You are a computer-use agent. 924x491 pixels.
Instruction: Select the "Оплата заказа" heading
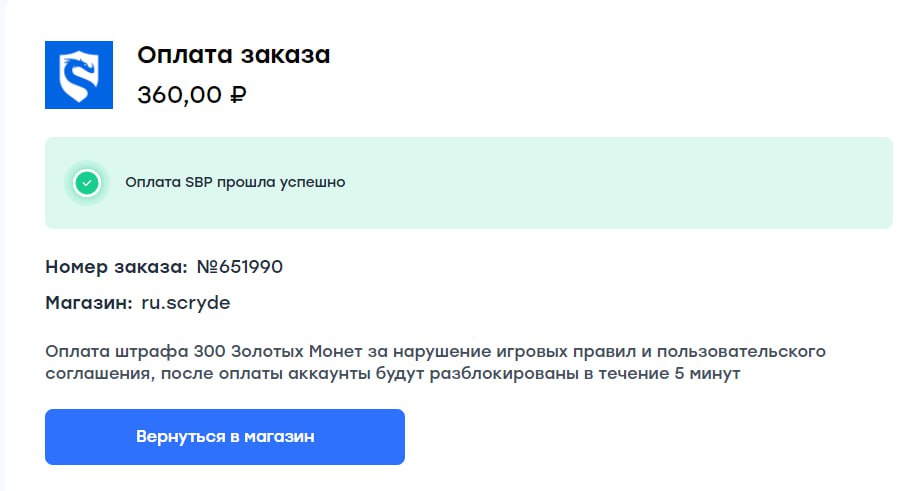234,55
